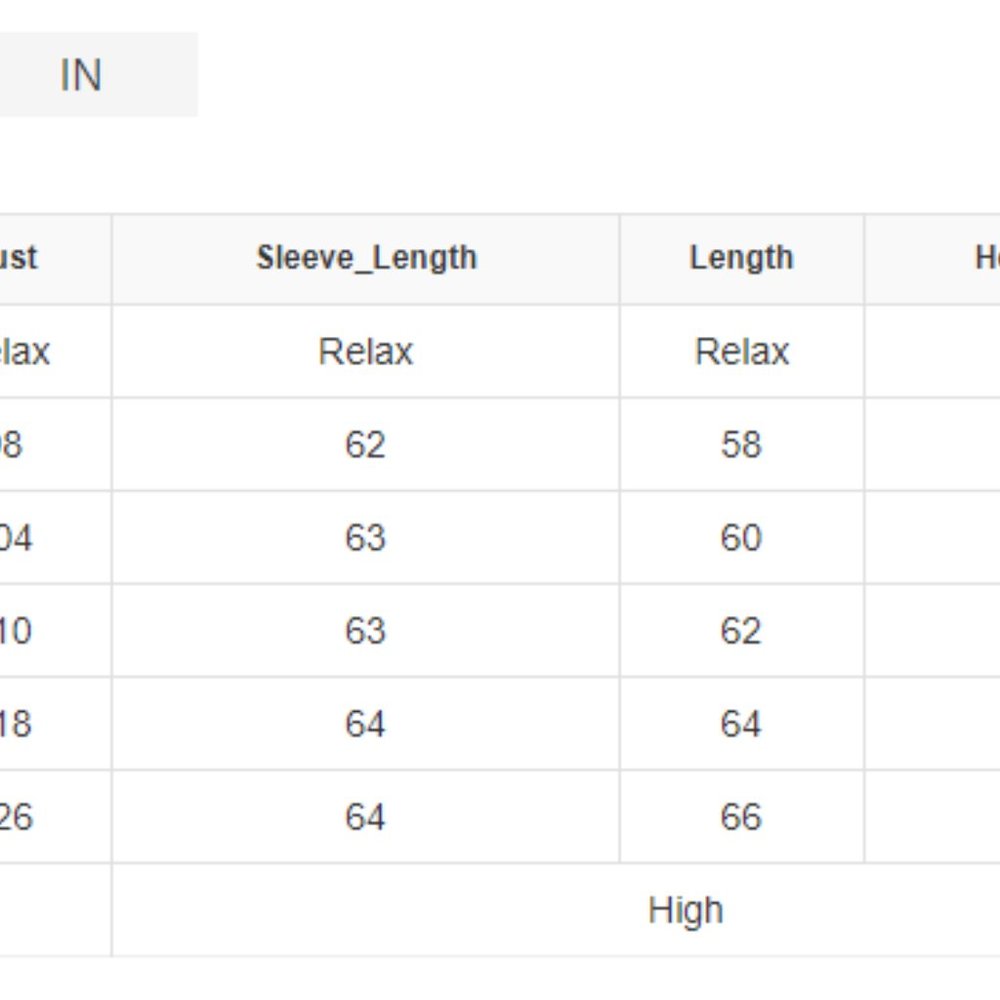Click length value 66
This screenshot has height=1000, width=1000.
point(742,817)
